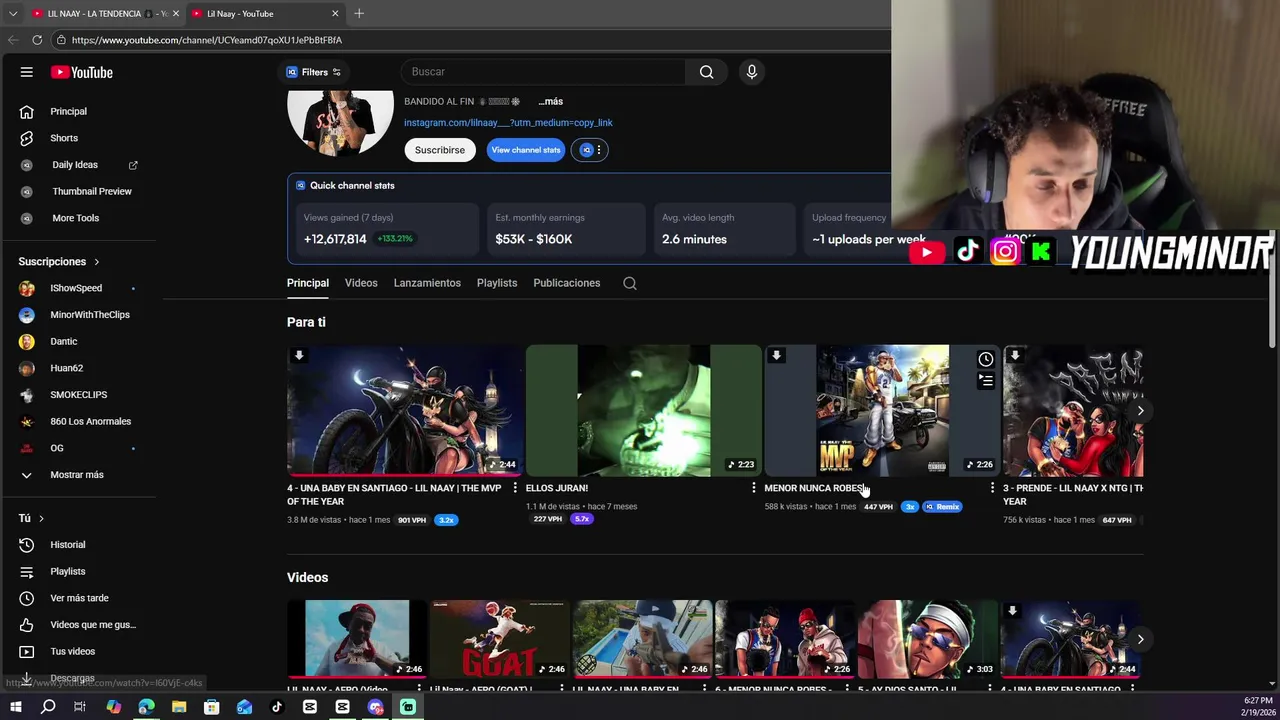1280x720 pixels.
Task: Switch to the Lanzamientos tab
Action: pyautogui.click(x=427, y=283)
